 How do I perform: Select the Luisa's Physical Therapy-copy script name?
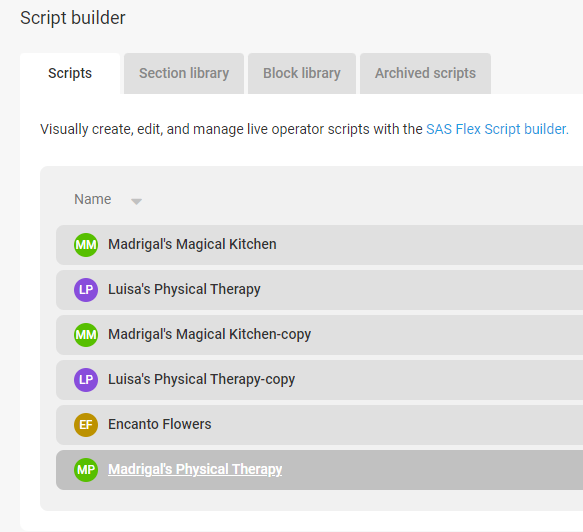[x=201, y=379]
